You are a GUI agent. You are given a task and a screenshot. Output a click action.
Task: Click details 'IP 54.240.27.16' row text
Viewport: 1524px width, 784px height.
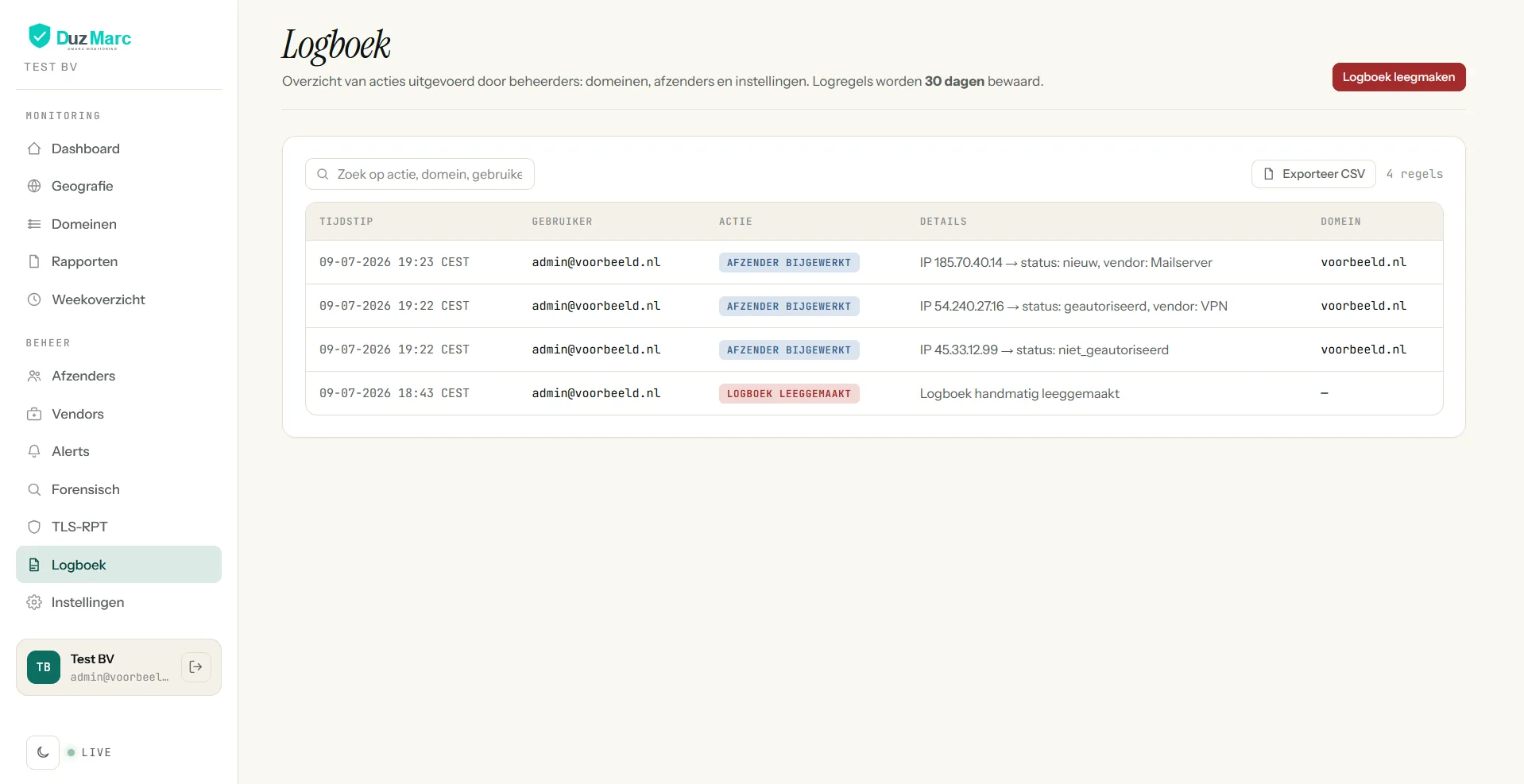tap(1073, 306)
